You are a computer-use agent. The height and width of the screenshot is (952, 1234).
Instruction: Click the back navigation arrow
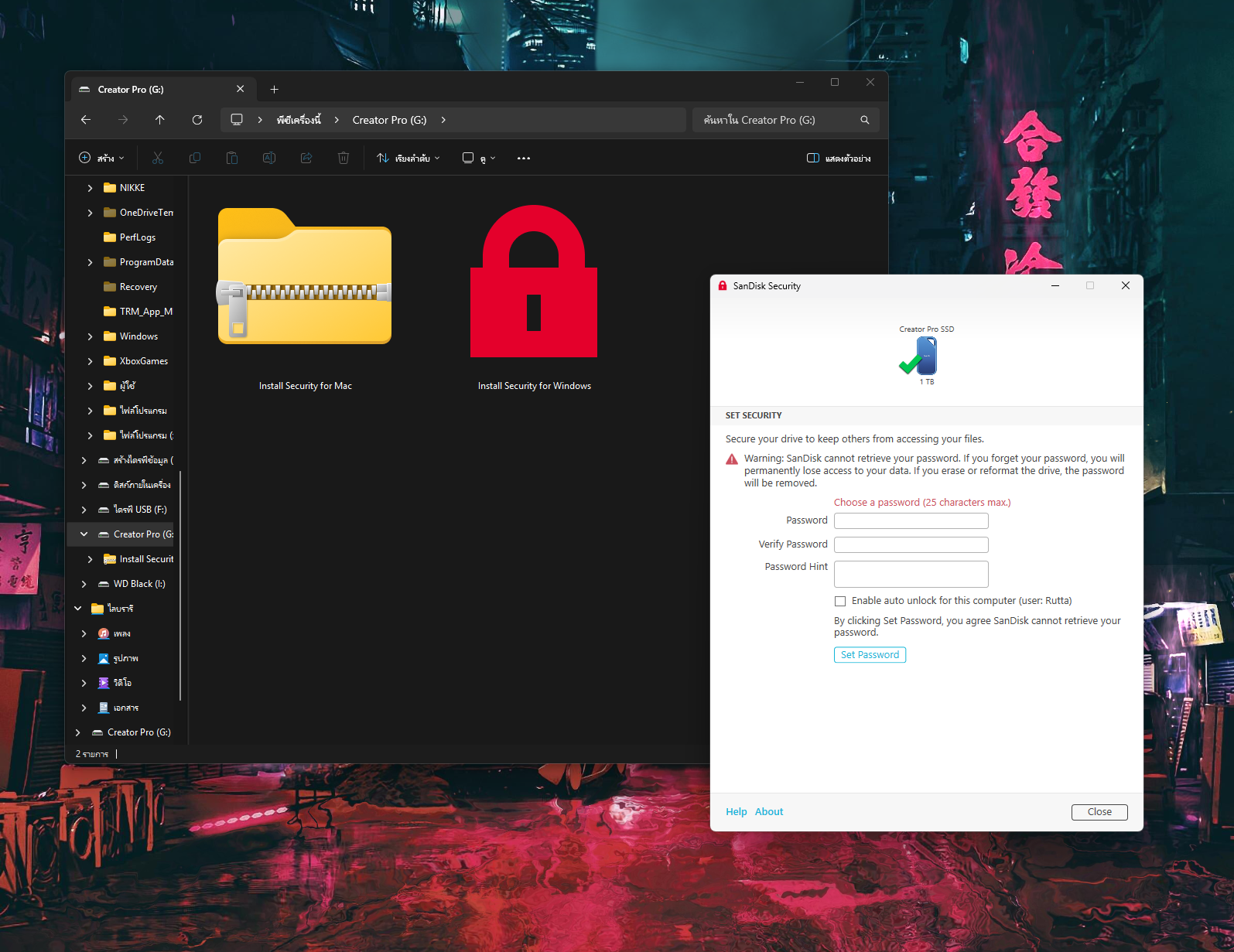pos(86,120)
